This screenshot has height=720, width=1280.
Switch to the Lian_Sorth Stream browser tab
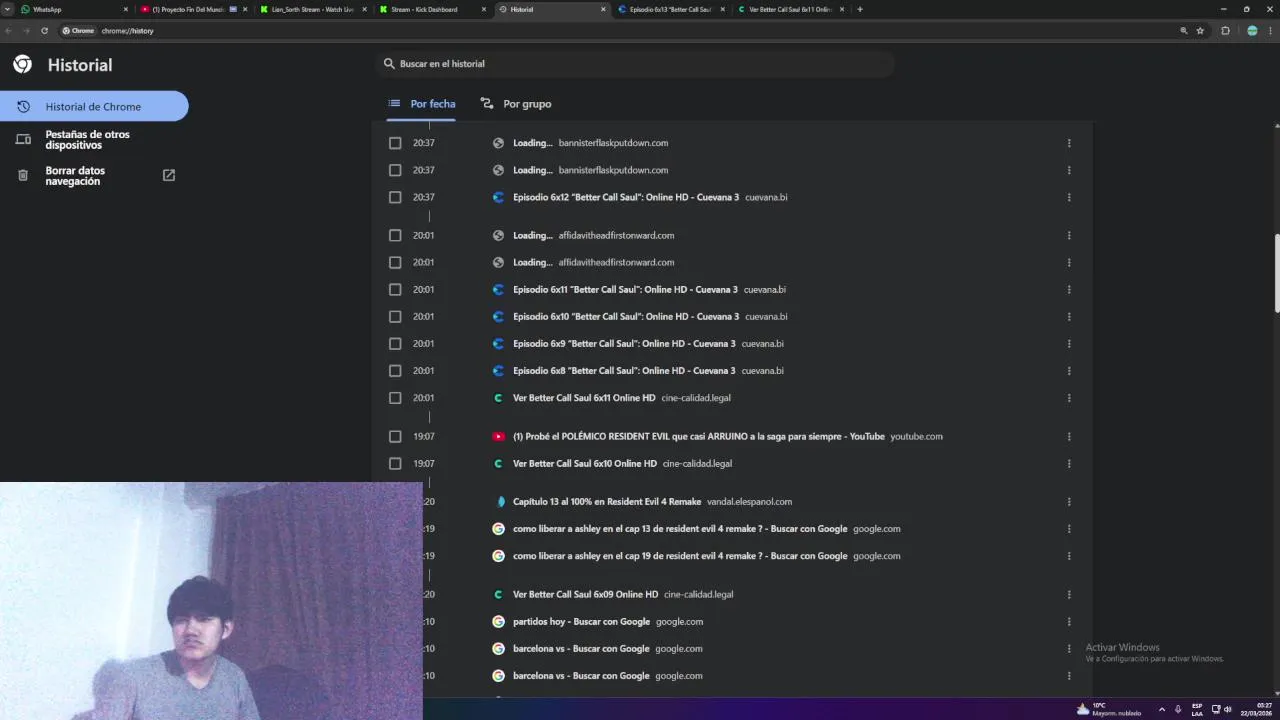pyautogui.click(x=312, y=9)
